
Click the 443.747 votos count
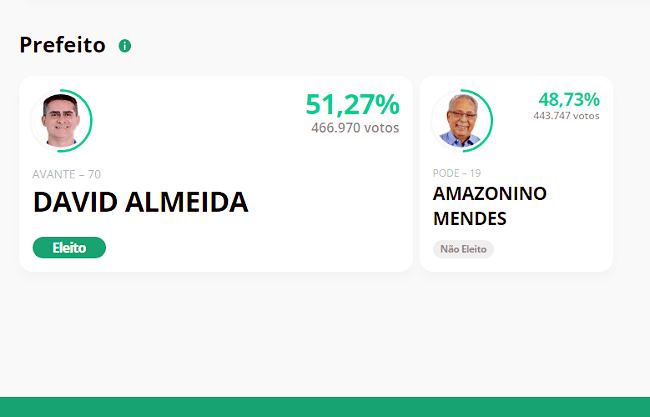pos(566,116)
